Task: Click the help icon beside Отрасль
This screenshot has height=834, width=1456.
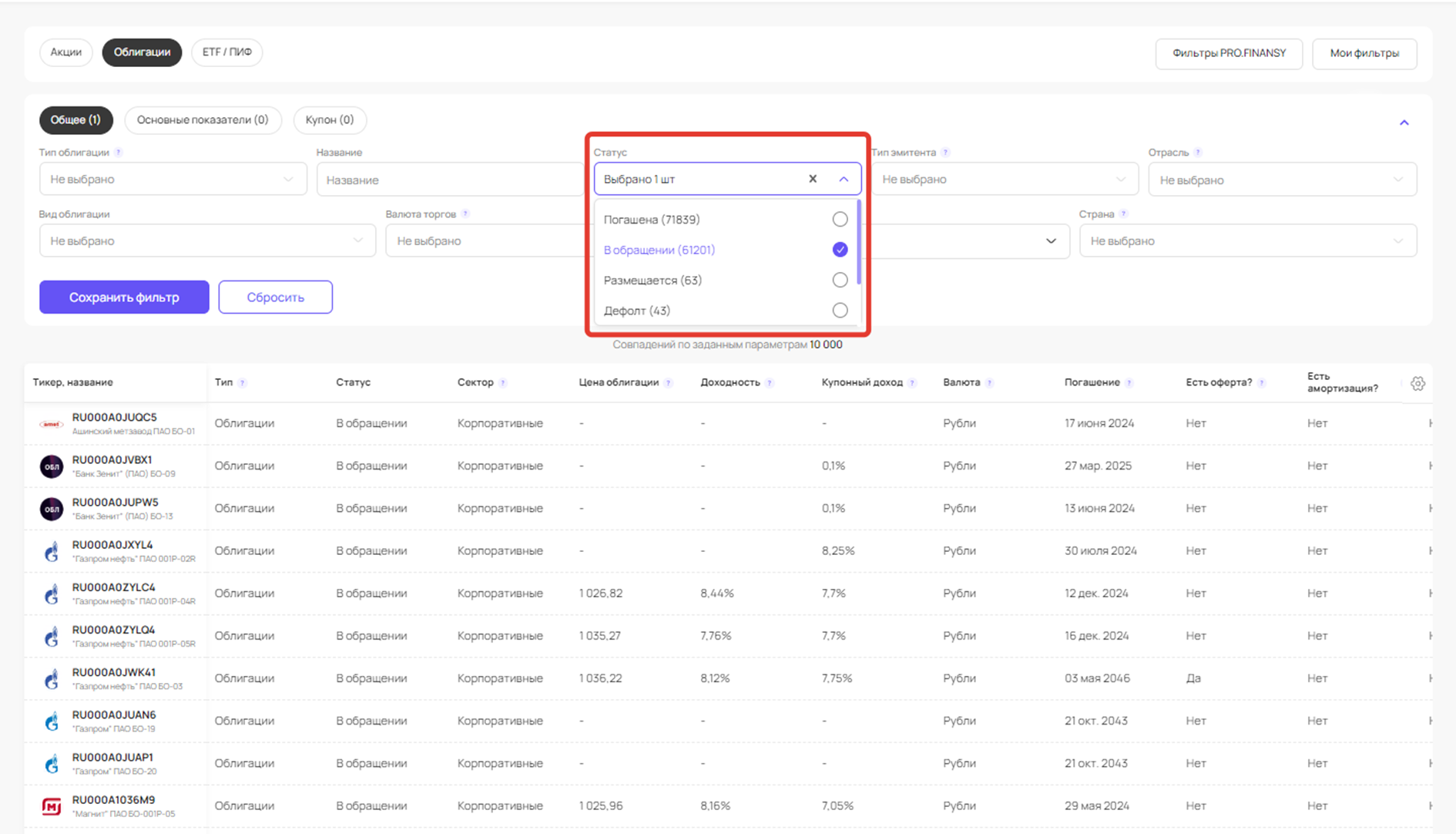Action: pos(1198,153)
